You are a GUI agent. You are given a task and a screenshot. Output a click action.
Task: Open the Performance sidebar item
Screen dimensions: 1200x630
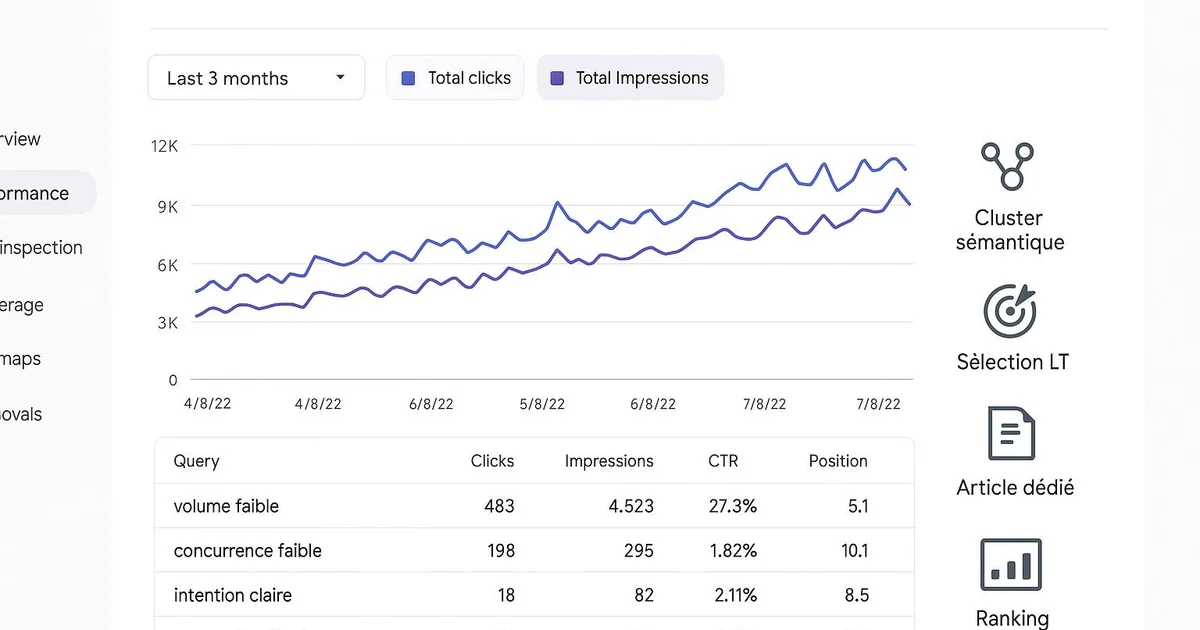click(x=48, y=193)
